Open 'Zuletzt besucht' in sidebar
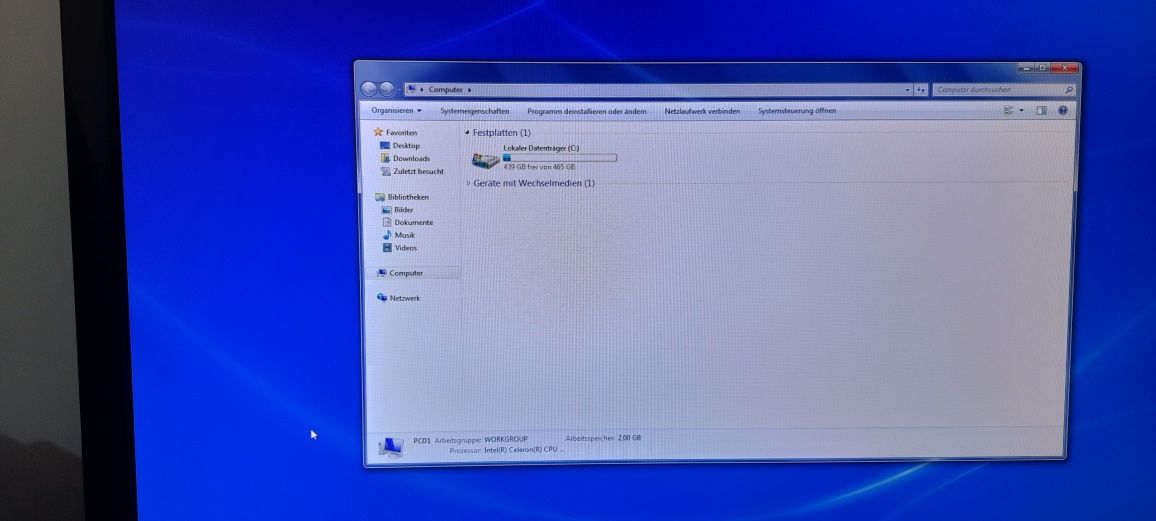Image resolution: width=1156 pixels, height=521 pixels. tap(418, 172)
